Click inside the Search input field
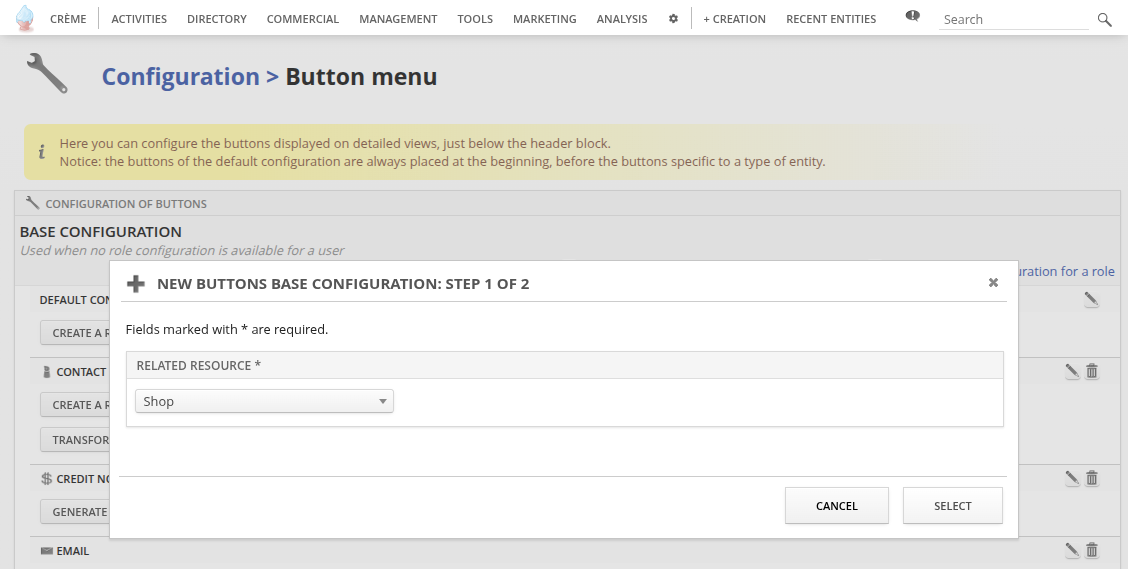Image resolution: width=1128 pixels, height=569 pixels. (x=1014, y=19)
